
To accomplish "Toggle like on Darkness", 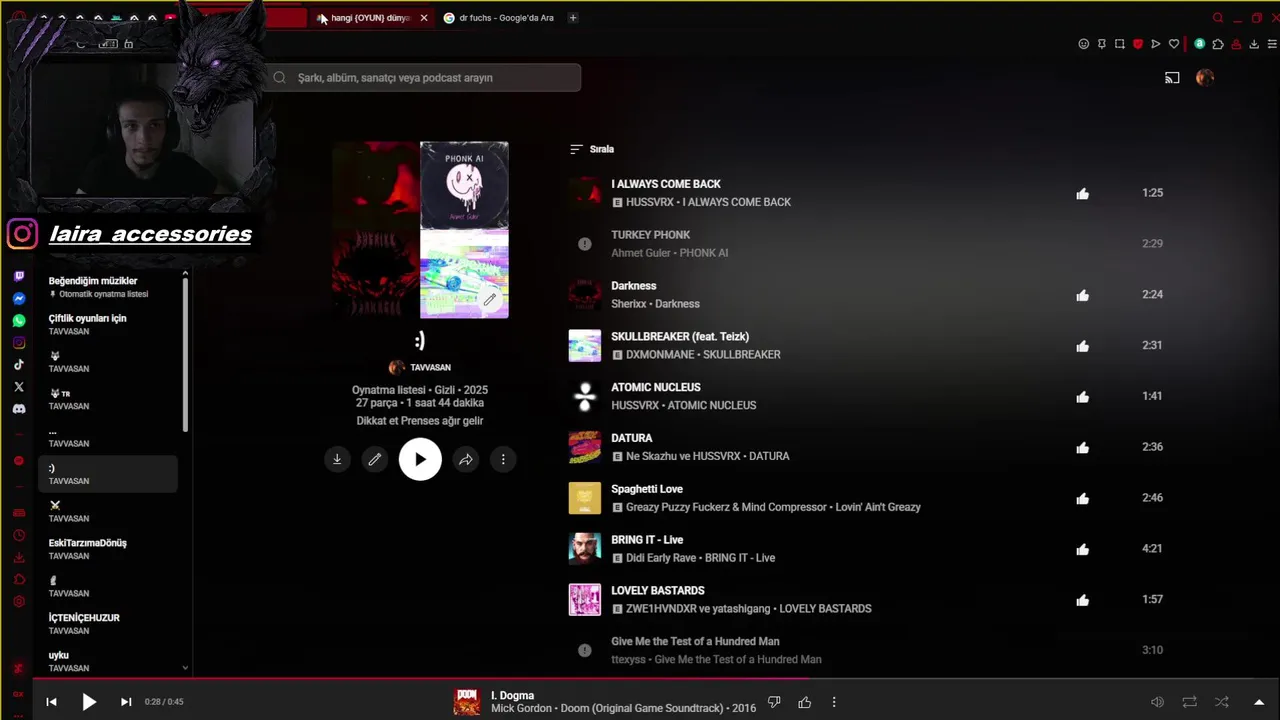I will [x=1082, y=295].
